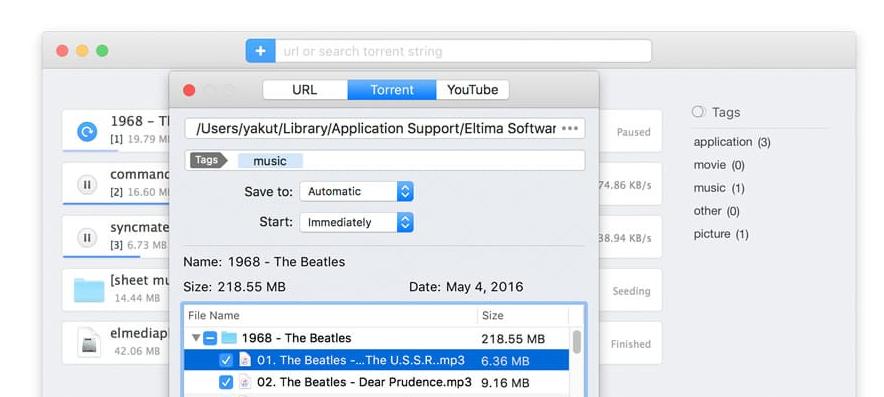884x397 pixels.
Task: Click the folder icon of the sheet music item
Action: tap(89, 290)
